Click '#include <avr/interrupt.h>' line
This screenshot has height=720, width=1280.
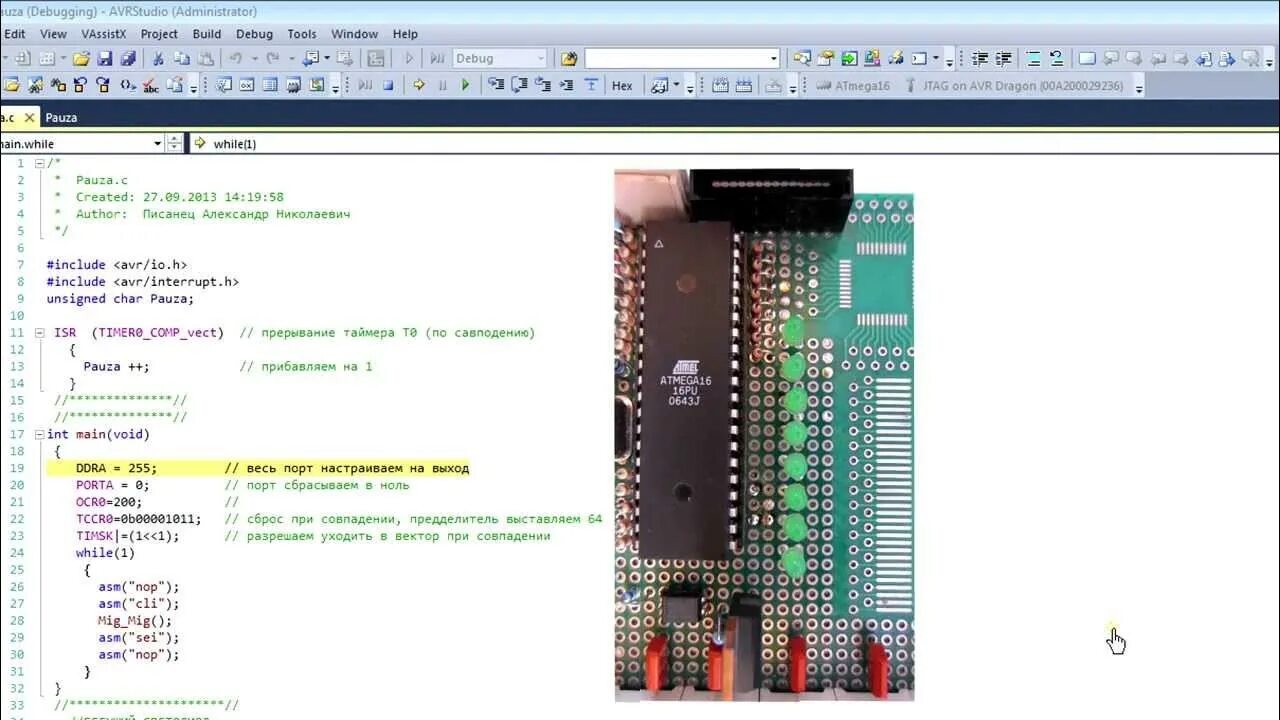point(142,281)
